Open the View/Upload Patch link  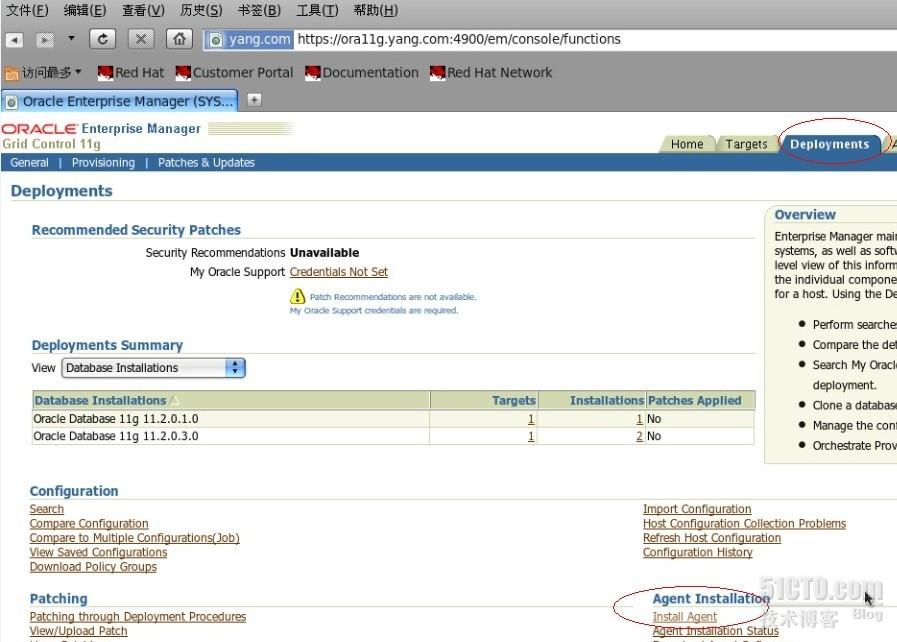pos(78,631)
